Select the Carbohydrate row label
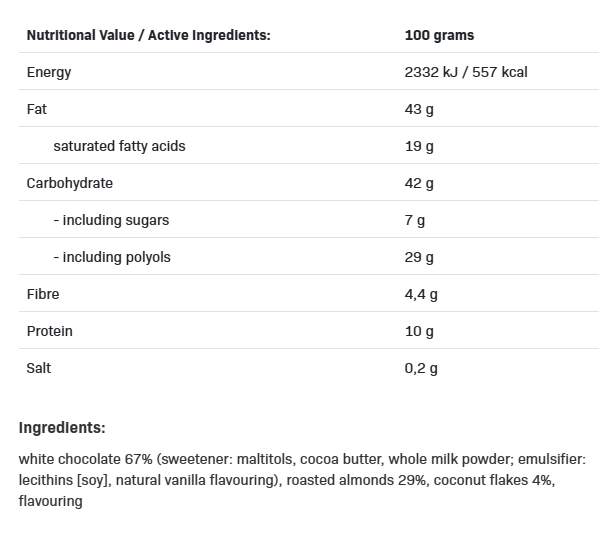 coord(69,183)
